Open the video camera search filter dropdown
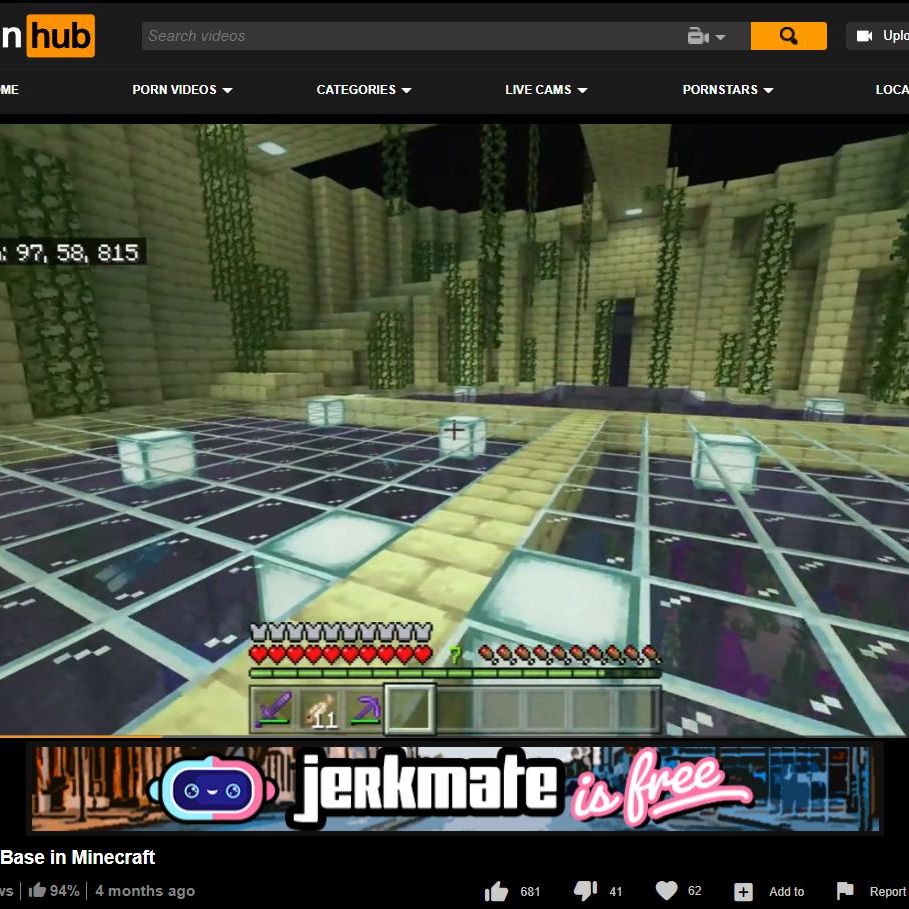The height and width of the screenshot is (909, 909). pos(706,36)
